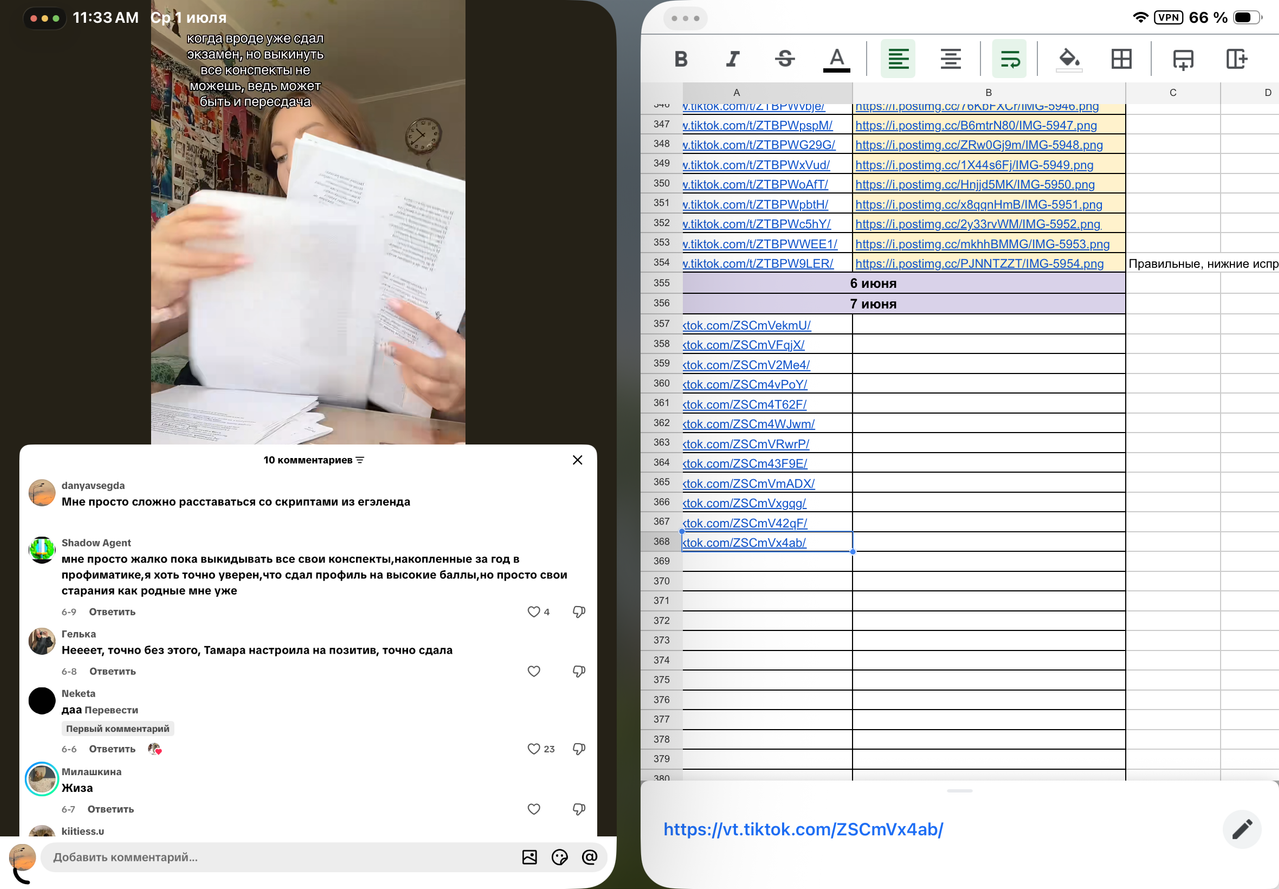Viewport: 1279px width, 889px height.
Task: Toggle strikethrough formatting
Action: coord(785,59)
